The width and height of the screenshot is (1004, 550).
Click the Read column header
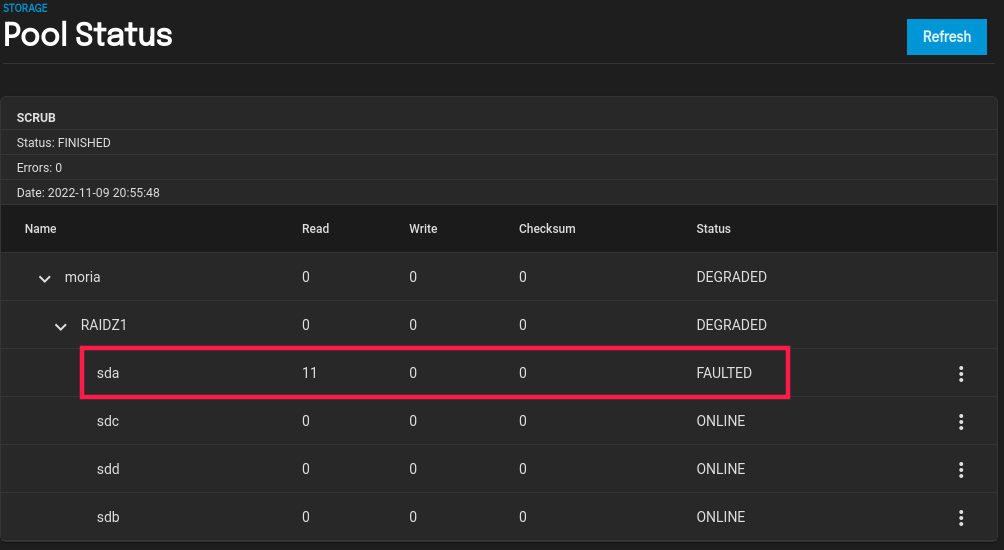click(315, 229)
